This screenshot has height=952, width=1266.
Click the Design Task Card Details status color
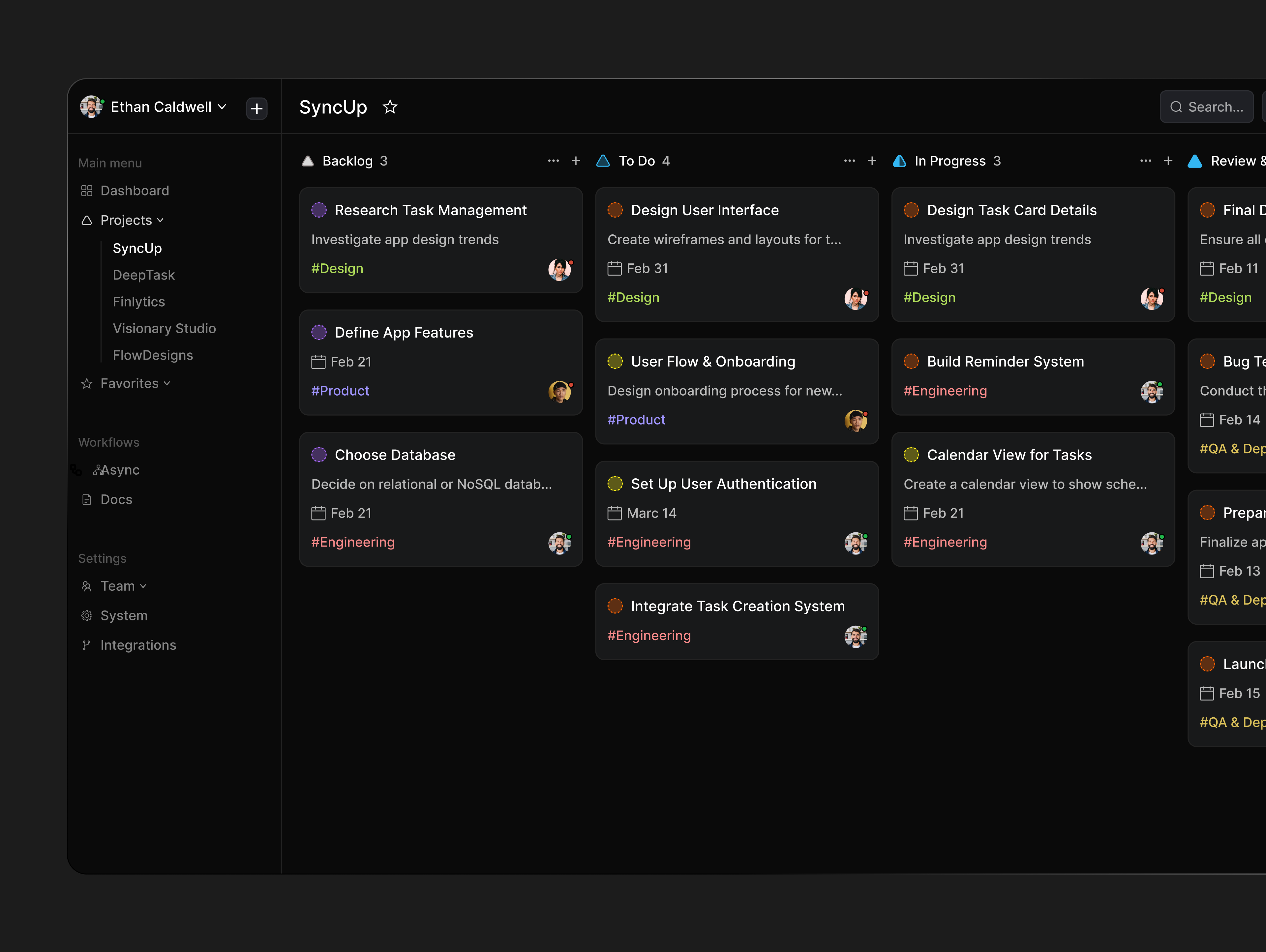pyautogui.click(x=911, y=210)
